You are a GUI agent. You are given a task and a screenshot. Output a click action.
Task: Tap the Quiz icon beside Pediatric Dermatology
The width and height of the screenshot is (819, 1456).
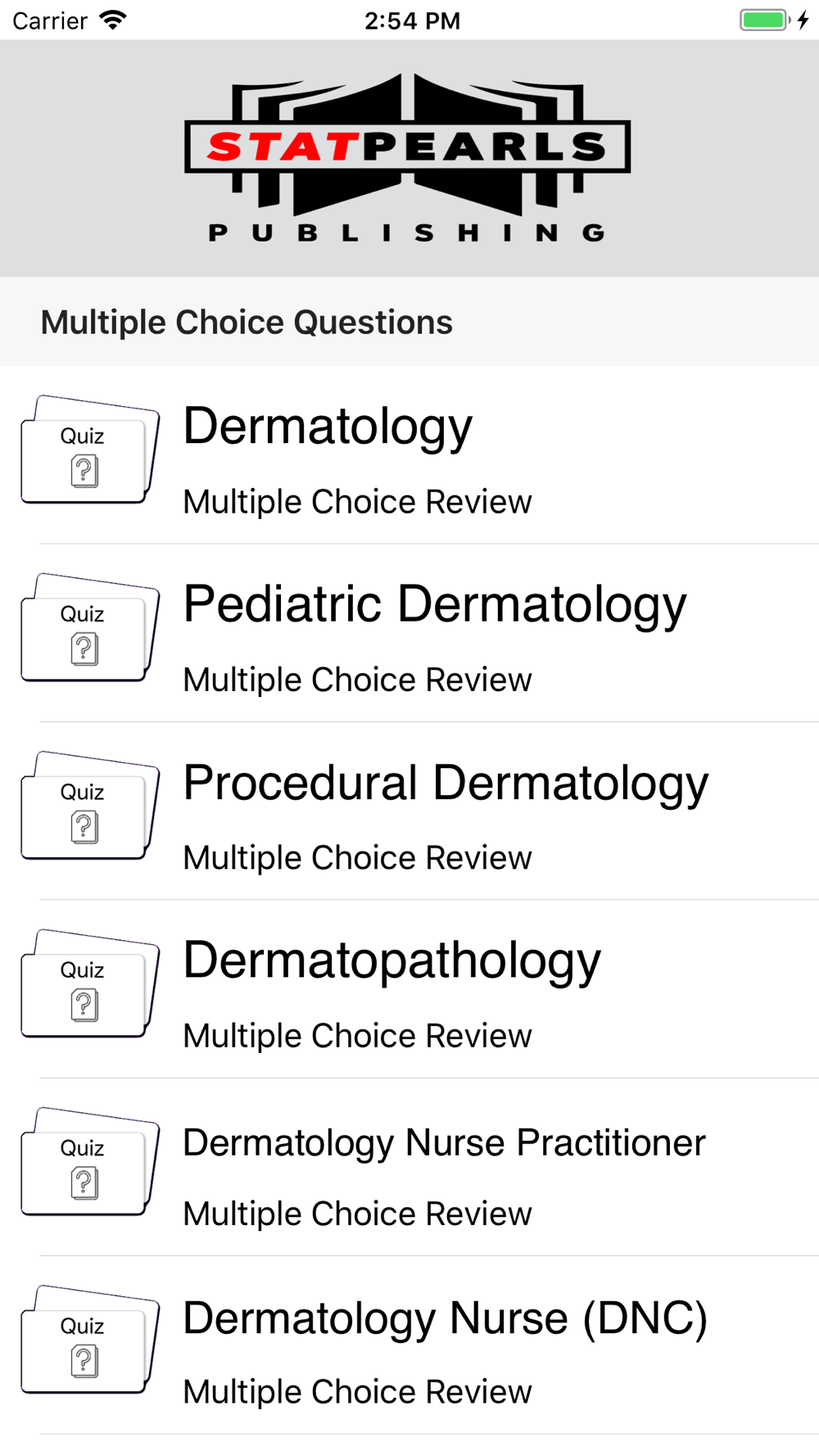point(89,627)
